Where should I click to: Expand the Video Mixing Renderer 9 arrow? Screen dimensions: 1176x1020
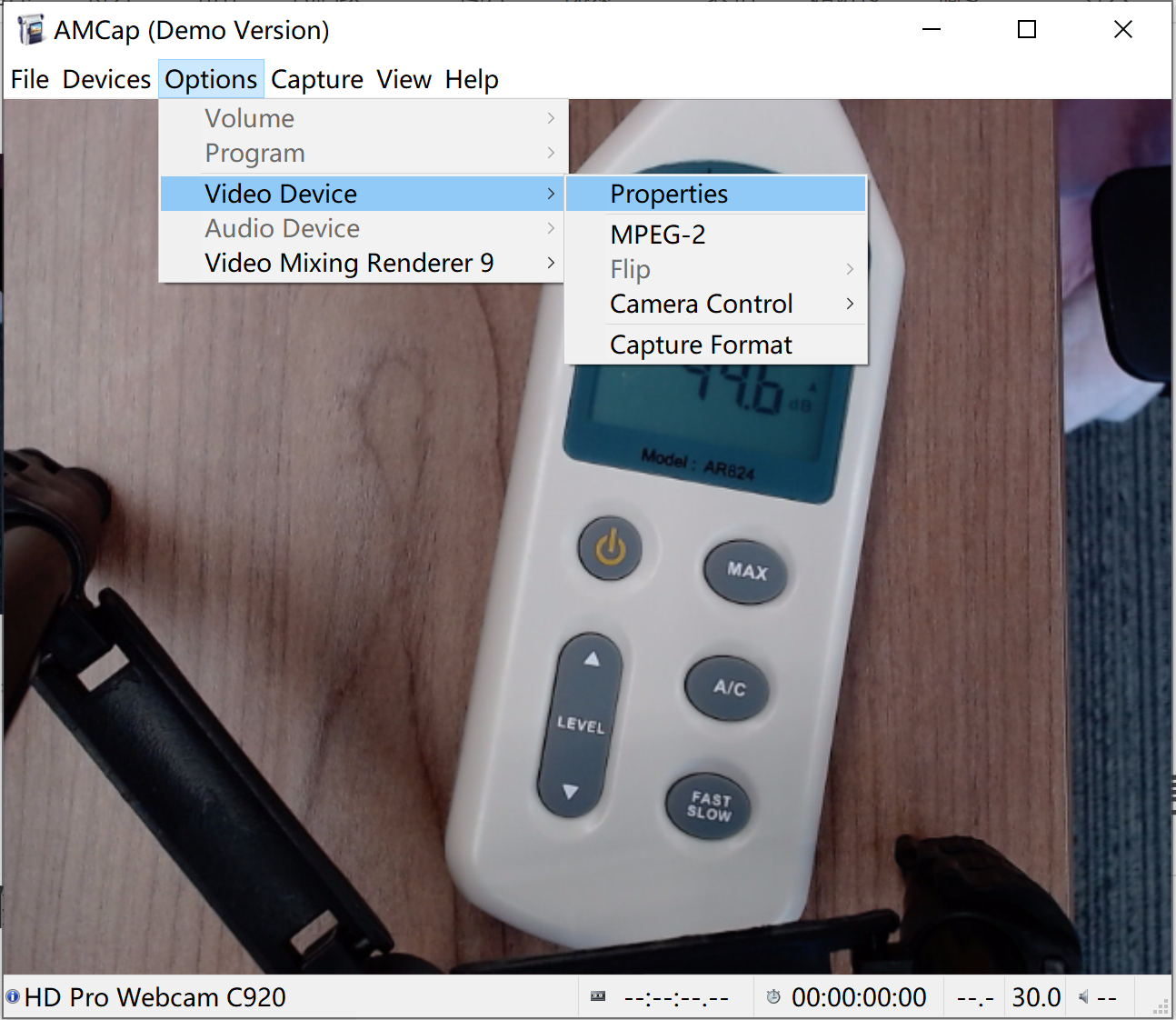pos(551,263)
